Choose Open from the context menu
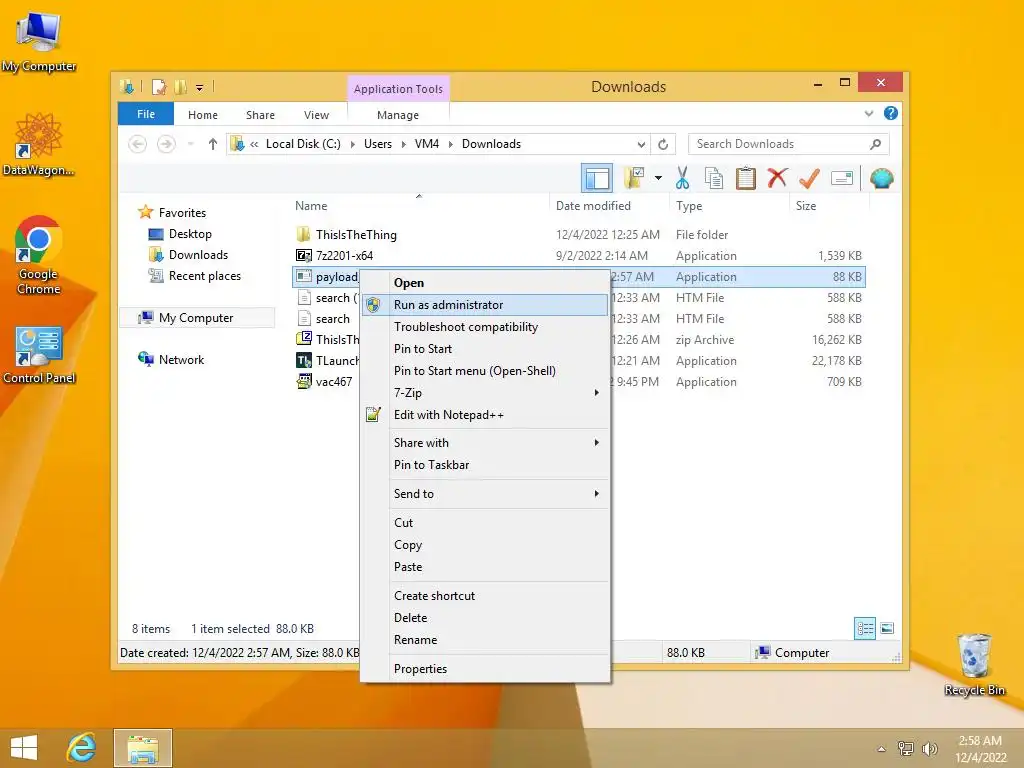This screenshot has height=768, width=1024. pyautogui.click(x=485, y=283)
